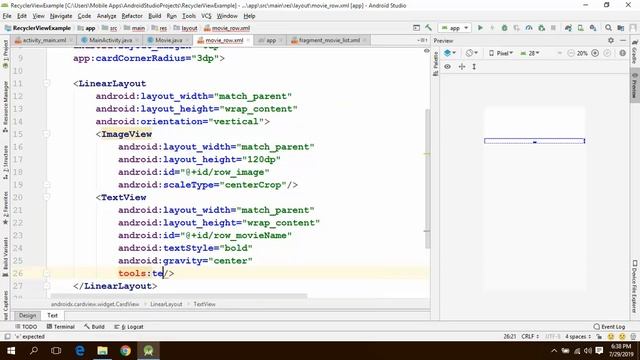Click the Make Project hammer icon
This screenshot has height=360, width=640.
pyautogui.click(x=428, y=28)
